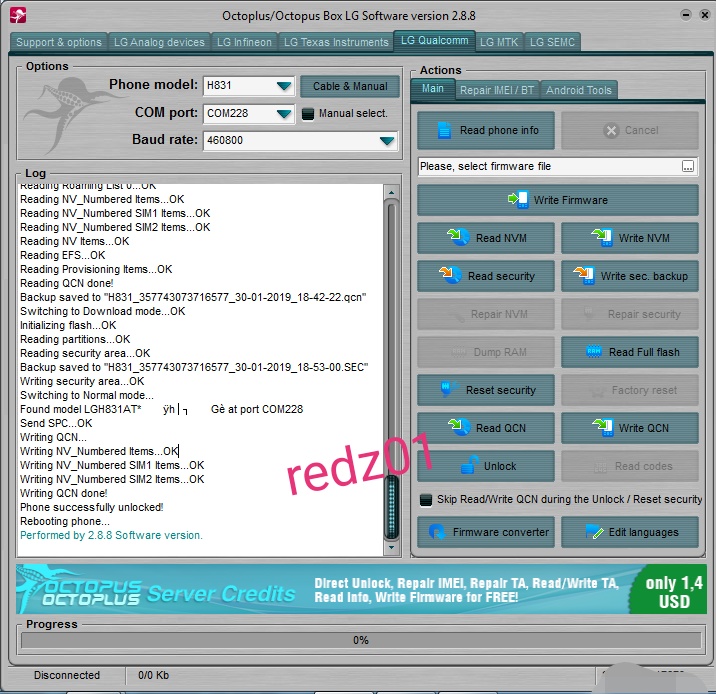Click log line 'Send SPC...OK'
Screen dimensions: 716x694
coord(56,423)
